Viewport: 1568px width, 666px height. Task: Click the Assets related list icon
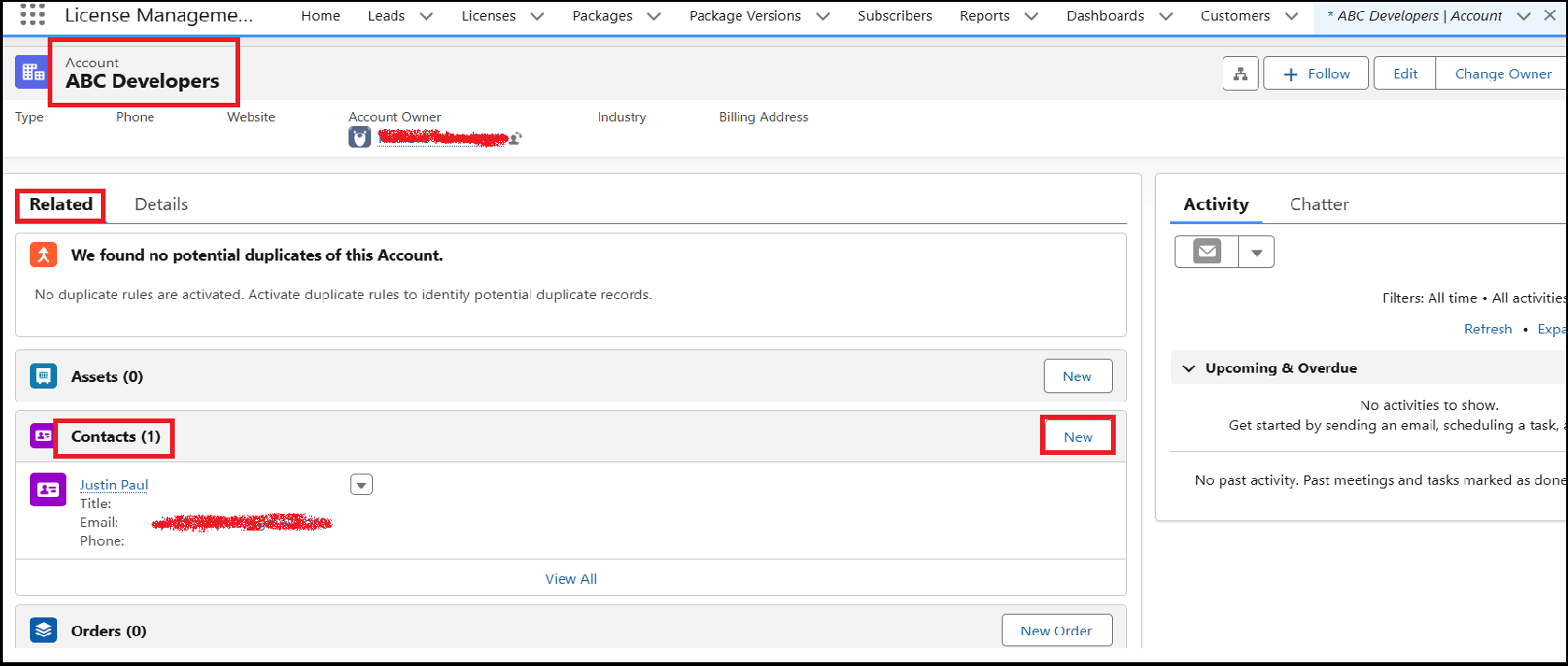(43, 376)
